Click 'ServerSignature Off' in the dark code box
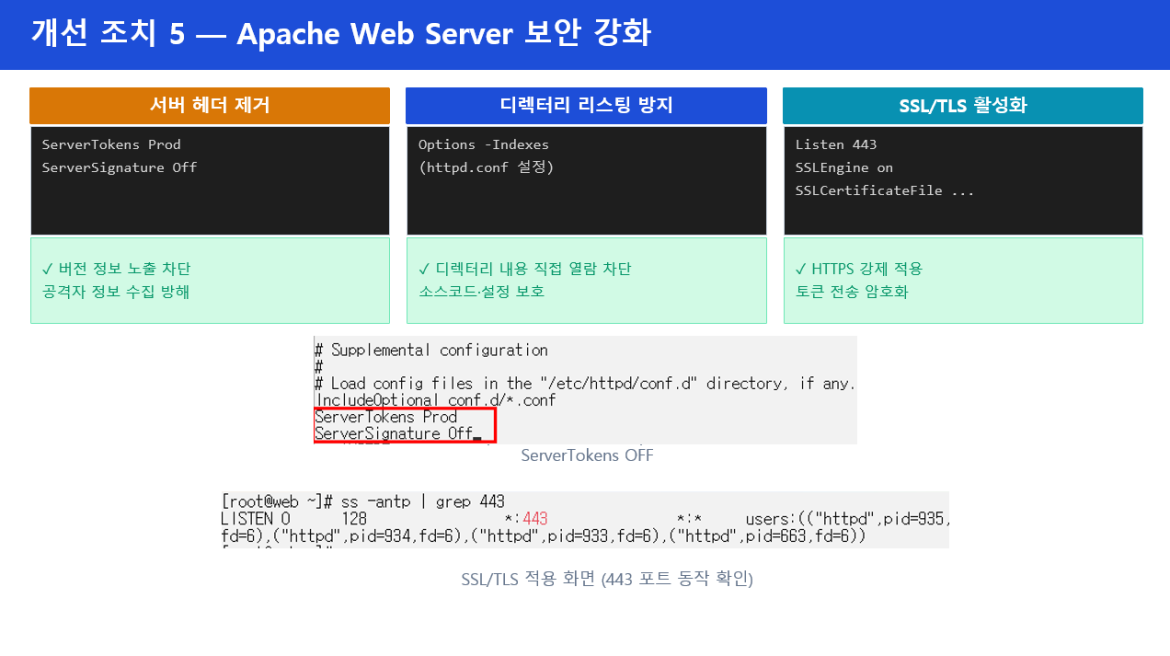Viewport: 1170px width, 656px height. (119, 168)
